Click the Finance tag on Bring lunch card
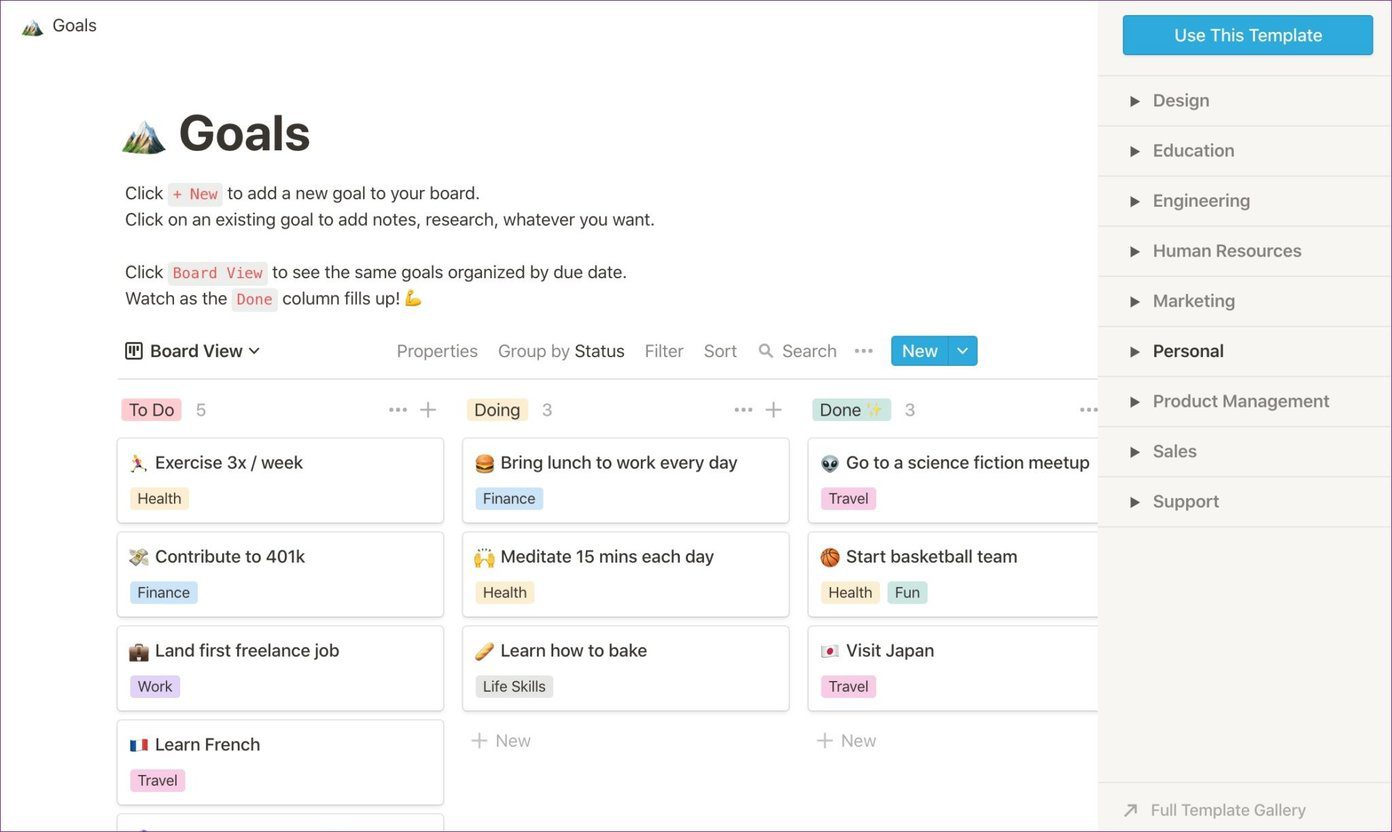Image resolution: width=1392 pixels, height=832 pixels. click(x=509, y=499)
